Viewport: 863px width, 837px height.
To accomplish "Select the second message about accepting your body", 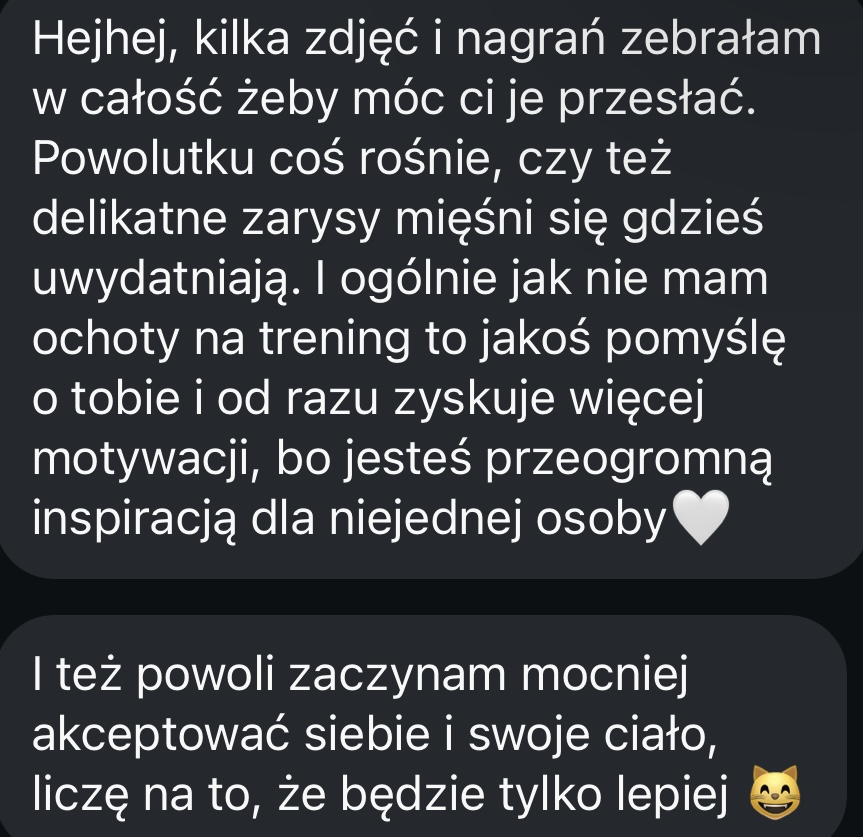I will [423, 726].
